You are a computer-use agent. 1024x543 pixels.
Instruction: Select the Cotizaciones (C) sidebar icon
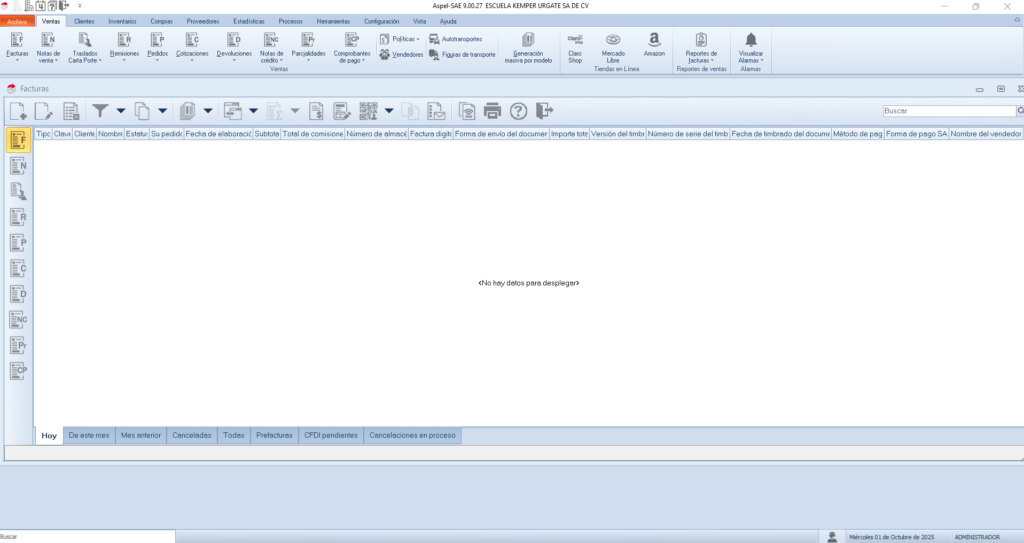tap(19, 269)
